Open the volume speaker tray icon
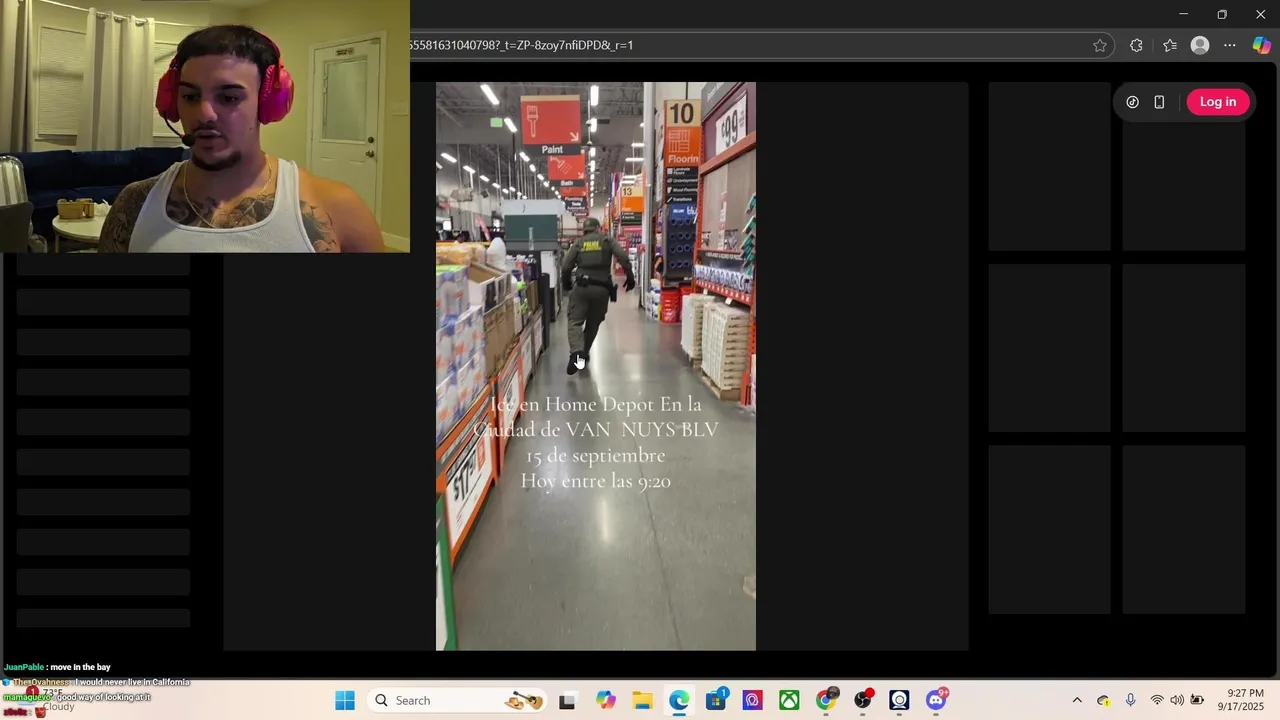 click(x=1177, y=701)
